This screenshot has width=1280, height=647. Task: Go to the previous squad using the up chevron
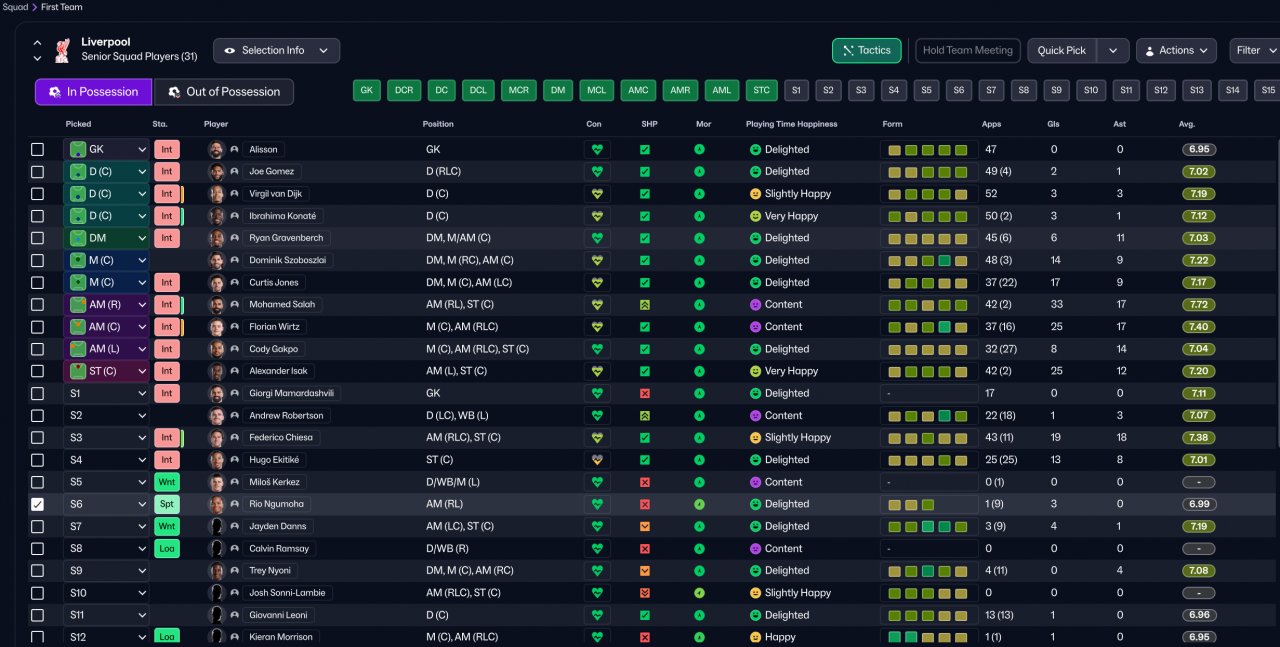(38, 43)
